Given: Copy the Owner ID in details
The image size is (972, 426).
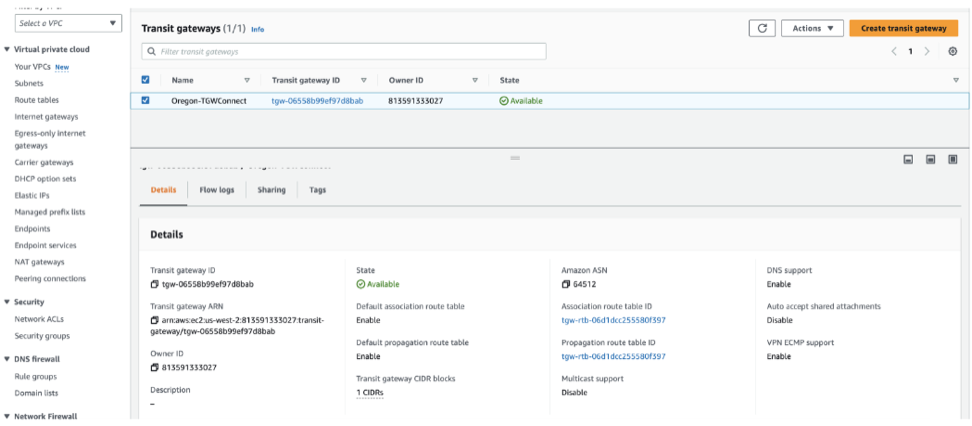Looking at the screenshot, I should coord(155,367).
